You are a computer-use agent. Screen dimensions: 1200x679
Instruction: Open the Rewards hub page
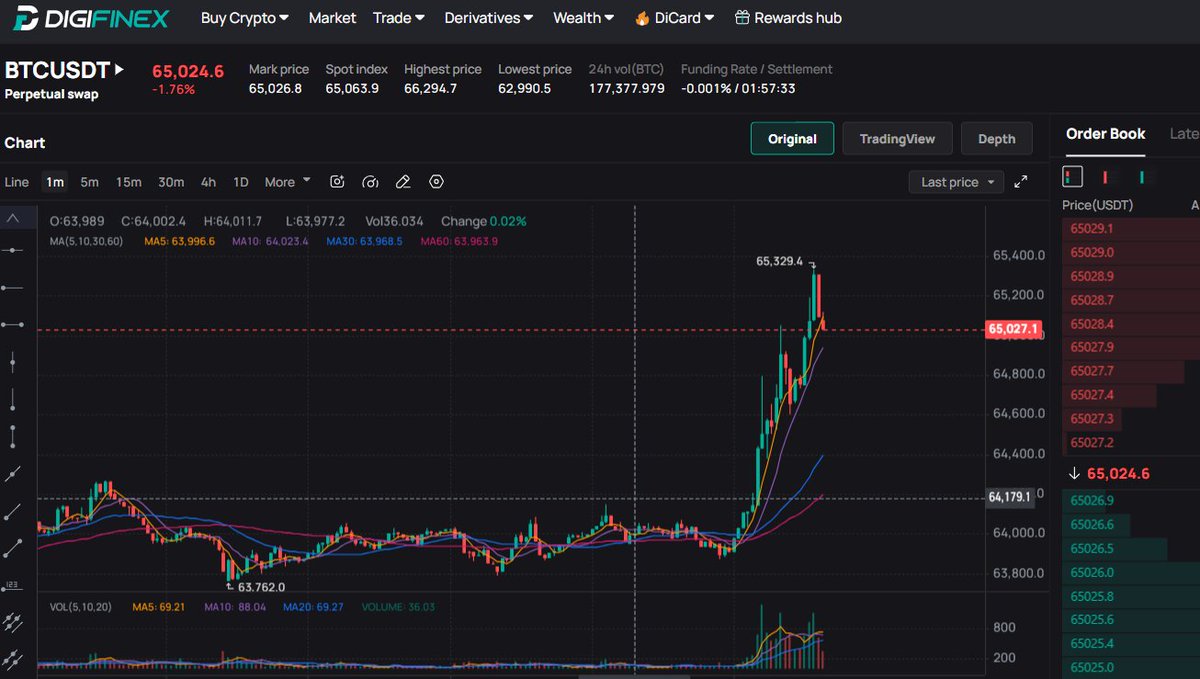[789, 18]
